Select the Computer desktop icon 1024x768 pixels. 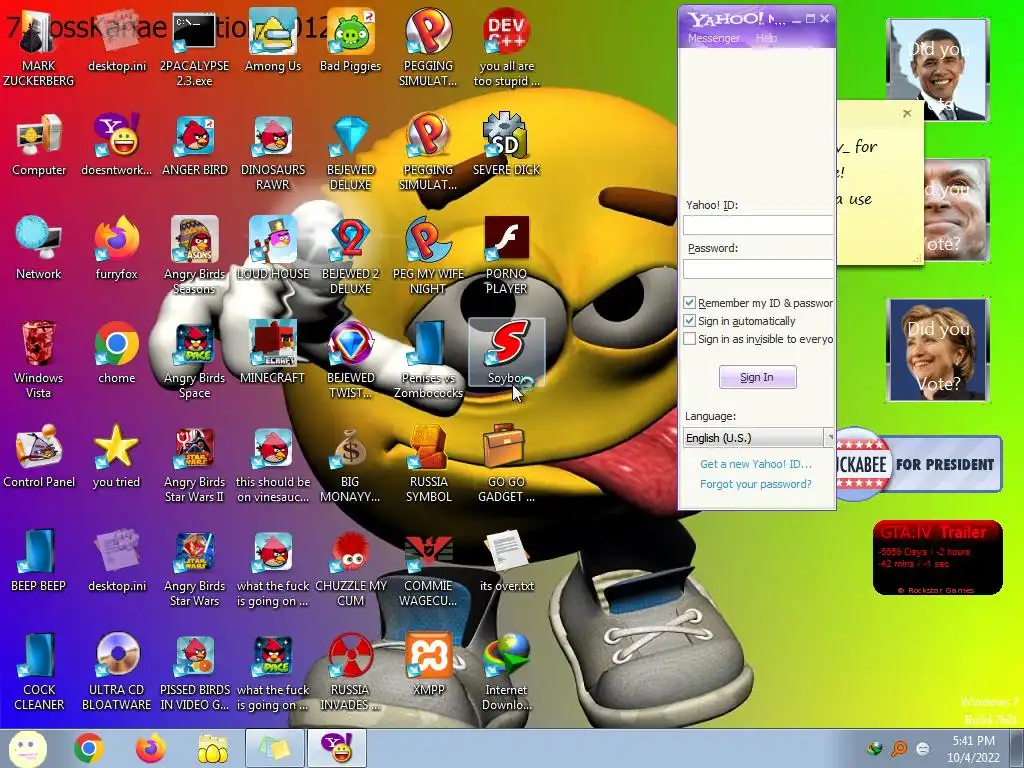pos(39,145)
